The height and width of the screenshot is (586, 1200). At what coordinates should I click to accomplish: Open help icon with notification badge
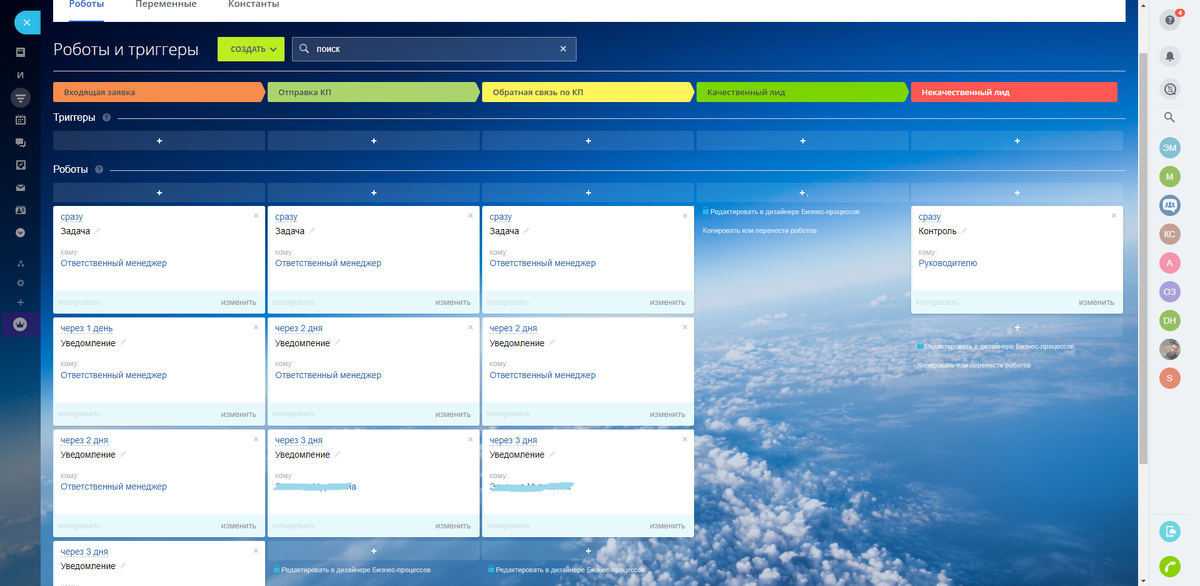[x=1170, y=21]
